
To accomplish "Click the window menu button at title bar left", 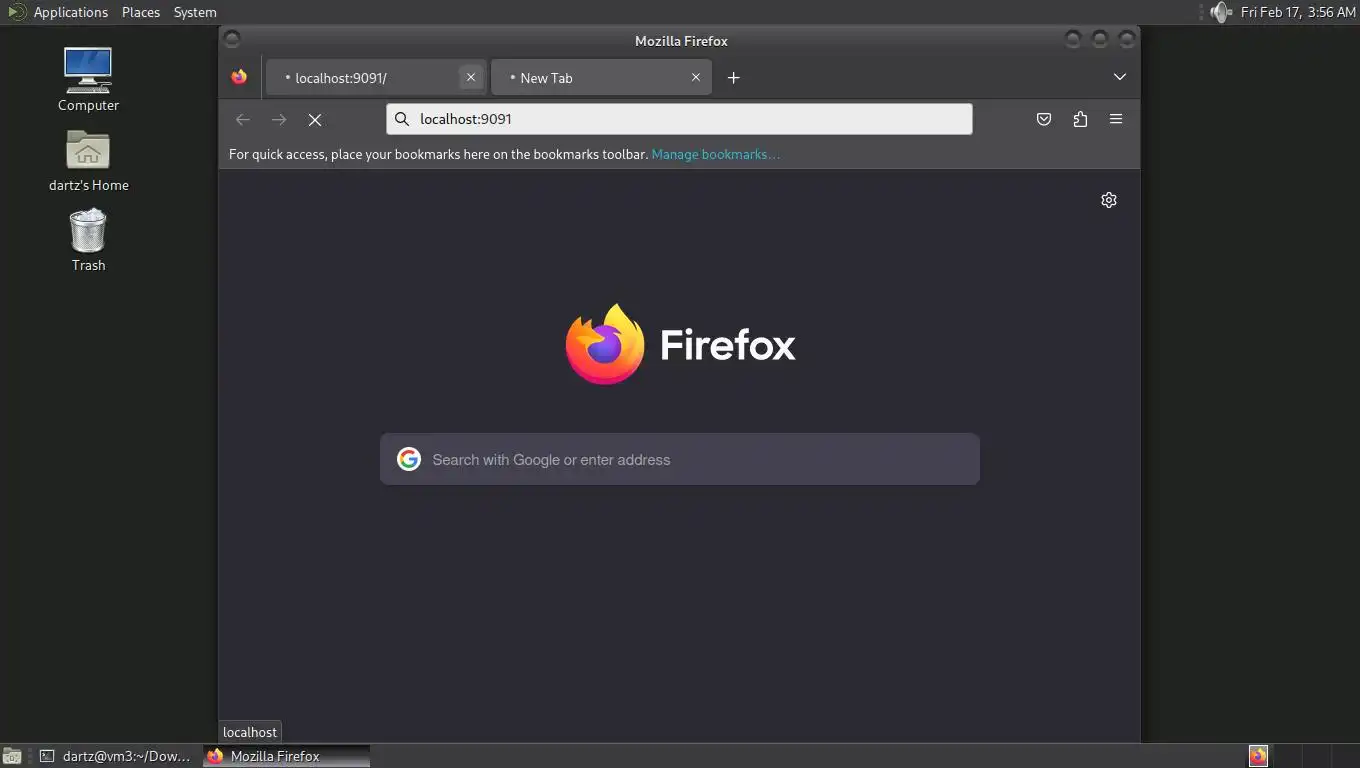I will point(232,40).
